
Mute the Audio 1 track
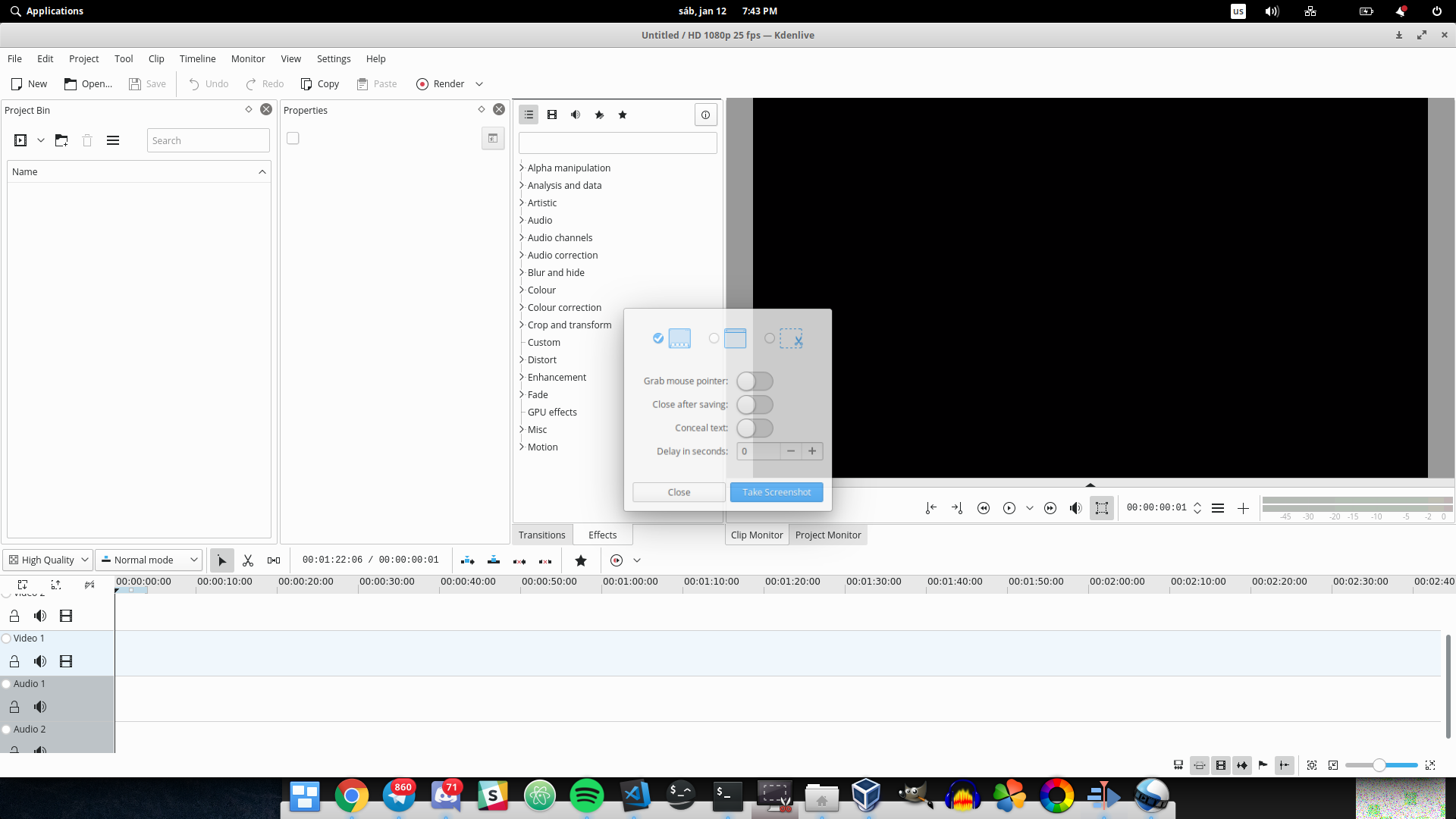coord(40,707)
